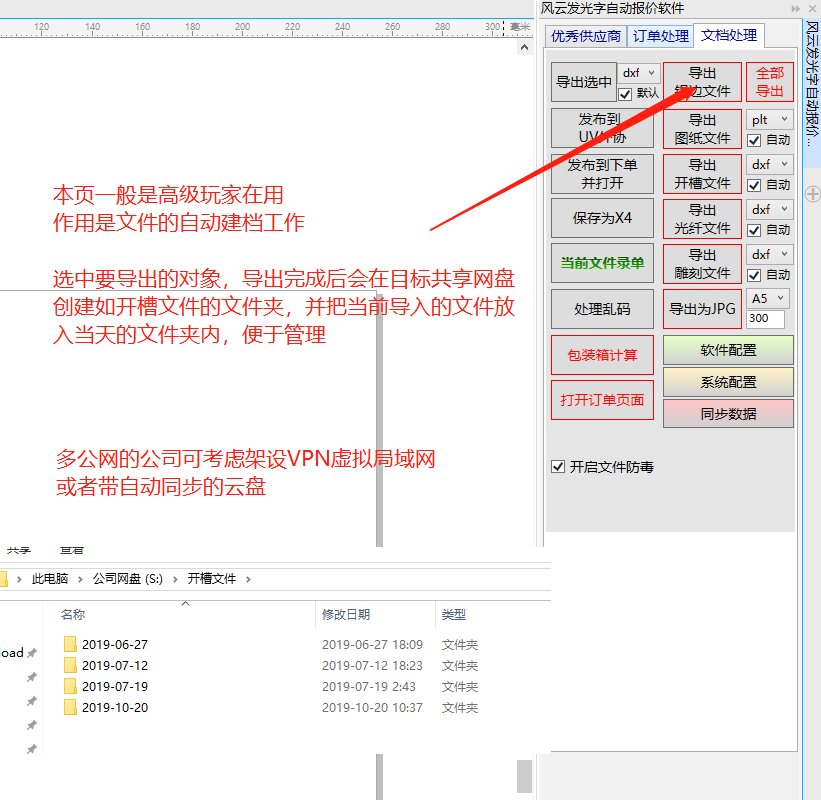Screen dimensions: 821x800
Task: Toggle the 默认 checkbox under 导出选中
Action: point(623,92)
